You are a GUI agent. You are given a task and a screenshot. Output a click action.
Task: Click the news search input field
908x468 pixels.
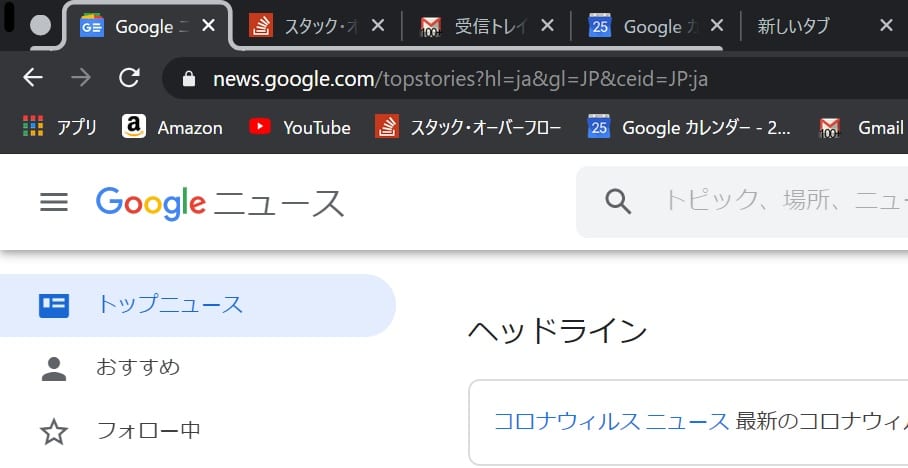pyautogui.click(x=780, y=202)
